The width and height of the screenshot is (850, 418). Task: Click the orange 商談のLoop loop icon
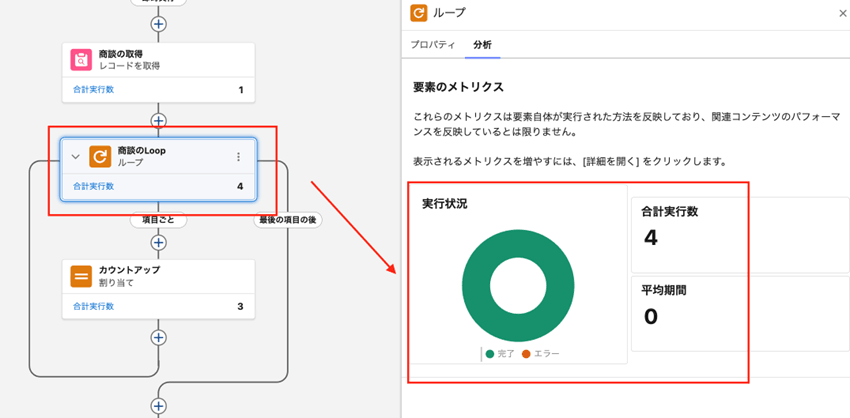[100, 156]
